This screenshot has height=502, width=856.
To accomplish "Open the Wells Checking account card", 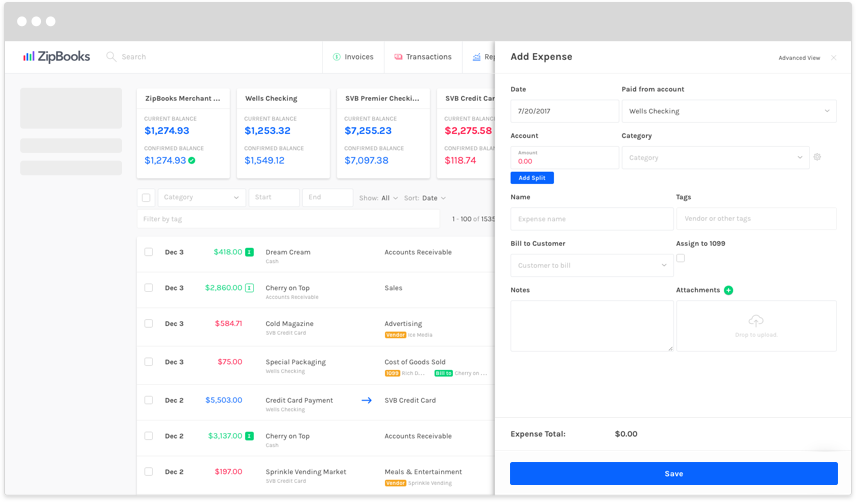I will pos(283,133).
